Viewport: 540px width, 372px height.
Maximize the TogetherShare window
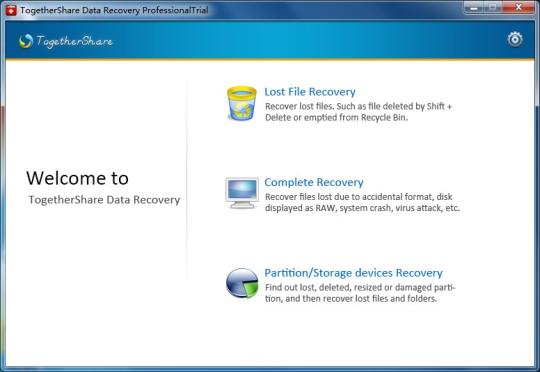[x=493, y=8]
